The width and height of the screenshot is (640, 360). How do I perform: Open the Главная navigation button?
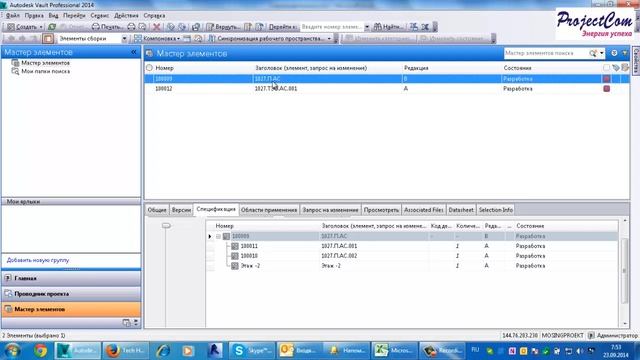point(71,278)
